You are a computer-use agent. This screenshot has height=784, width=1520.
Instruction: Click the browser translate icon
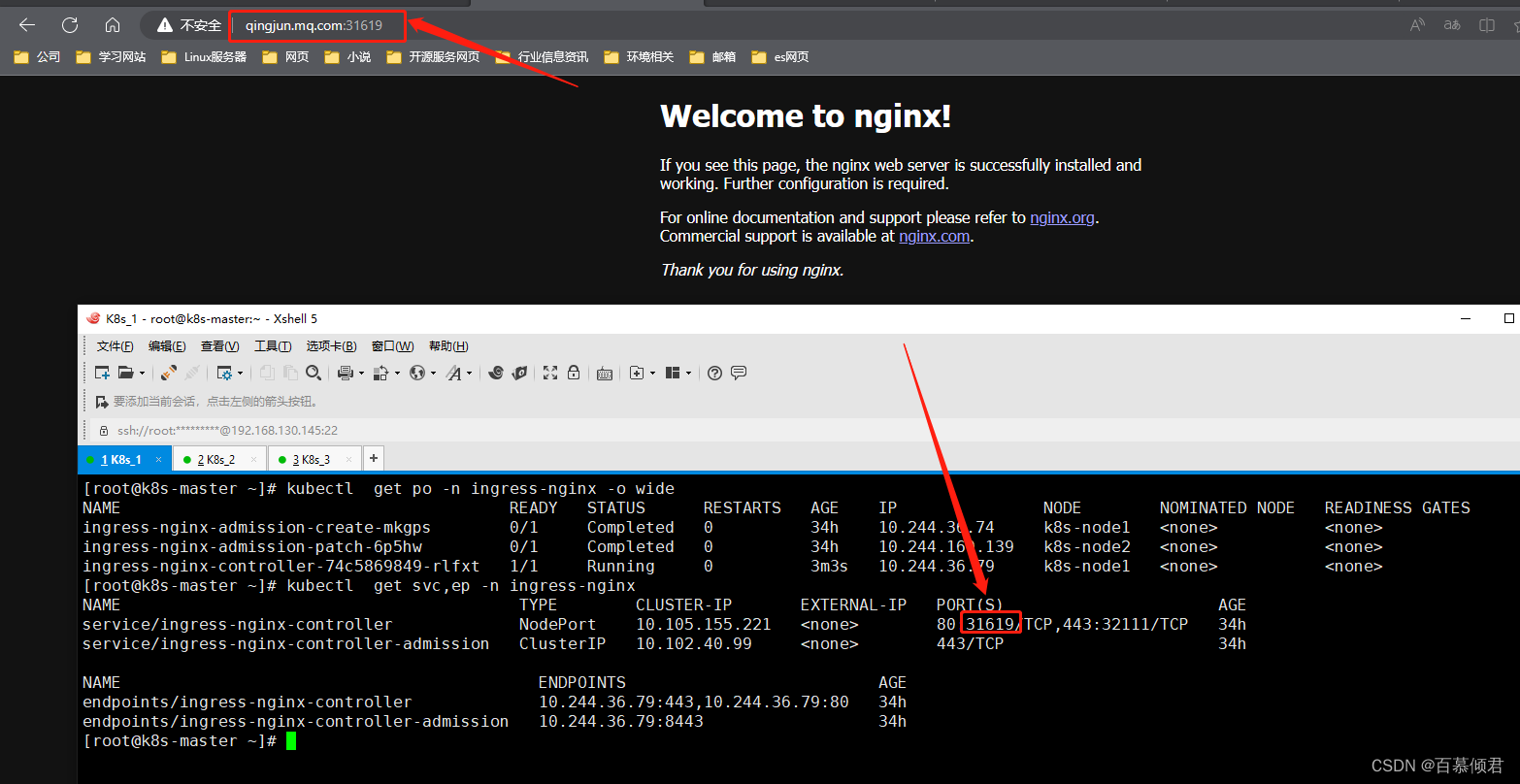pos(1452,25)
